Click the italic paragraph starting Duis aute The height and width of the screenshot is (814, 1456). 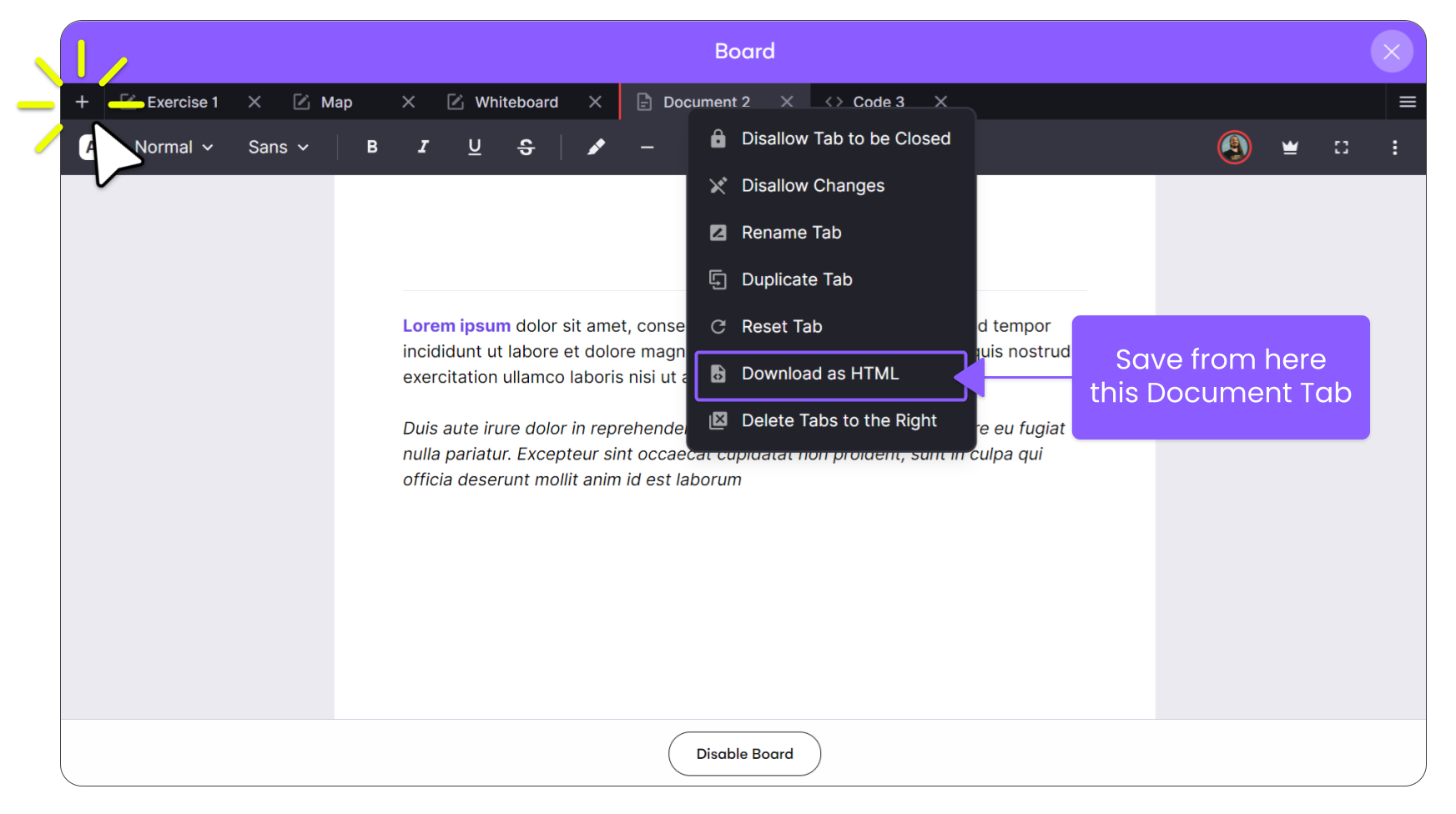[733, 454]
